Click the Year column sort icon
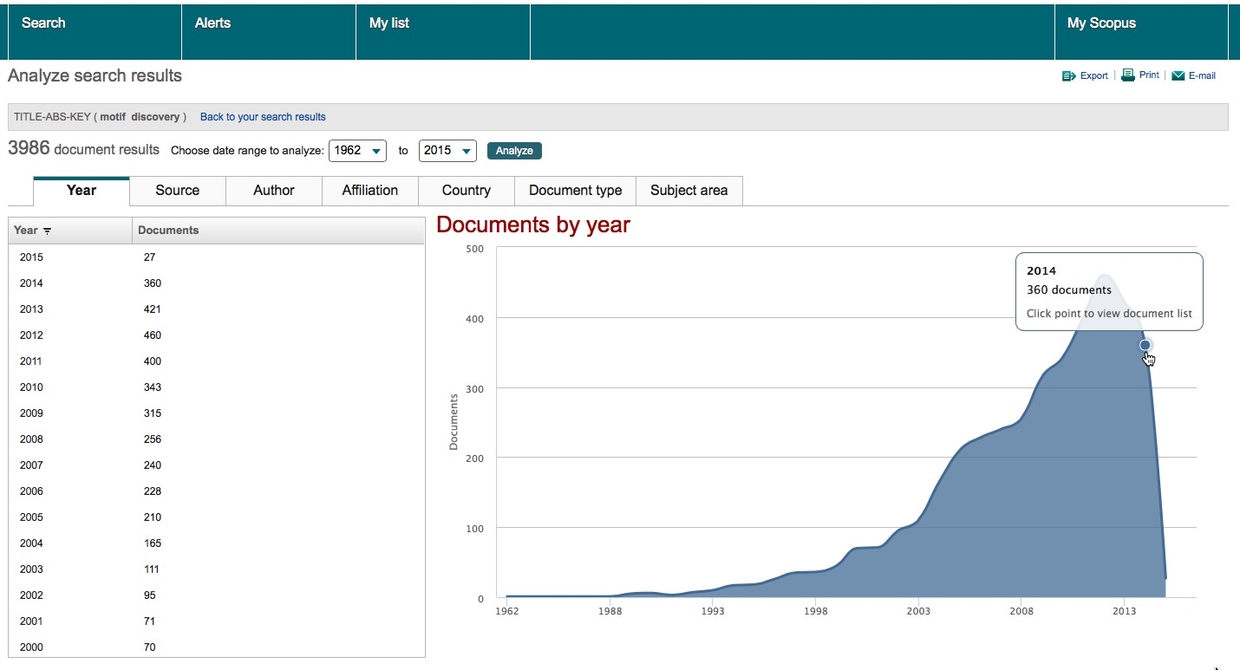Image resolution: width=1240 pixels, height=670 pixels. pos(47,231)
